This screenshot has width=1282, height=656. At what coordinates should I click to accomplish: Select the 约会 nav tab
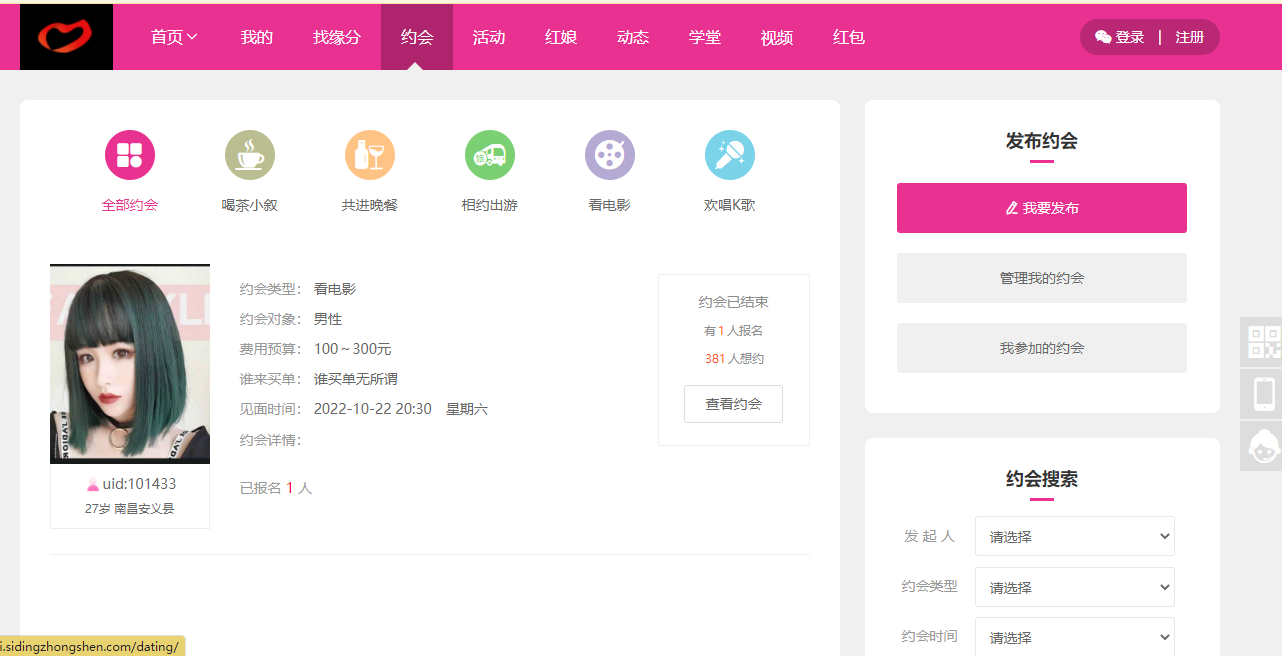pyautogui.click(x=417, y=37)
